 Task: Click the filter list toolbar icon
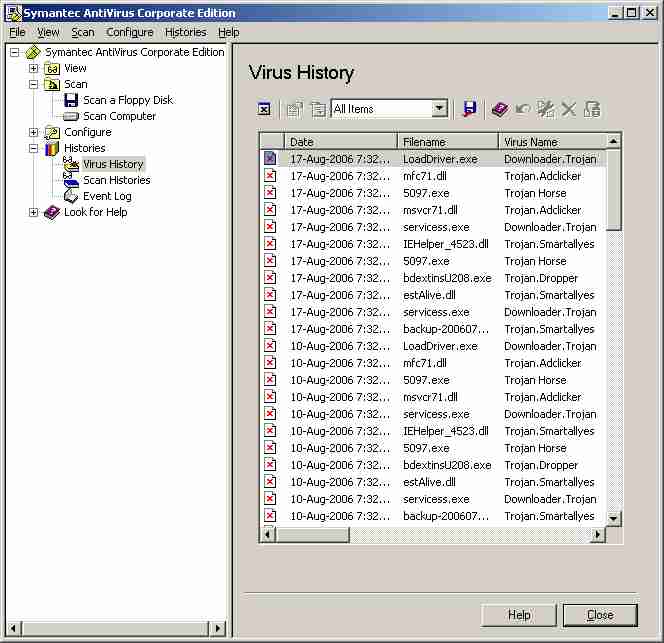(318, 109)
